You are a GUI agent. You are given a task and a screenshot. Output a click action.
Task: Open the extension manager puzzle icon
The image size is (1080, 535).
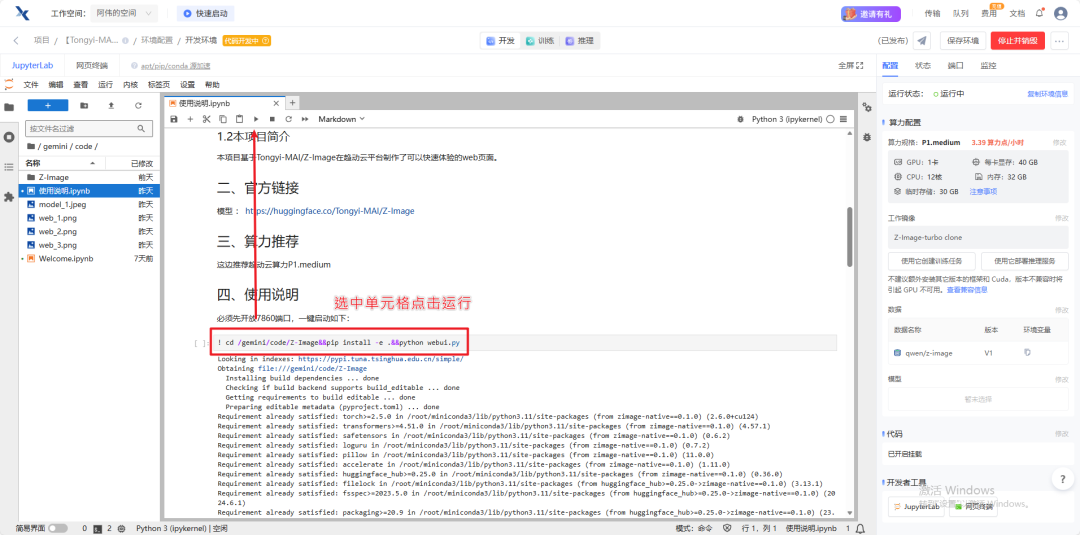pyautogui.click(x=9, y=197)
